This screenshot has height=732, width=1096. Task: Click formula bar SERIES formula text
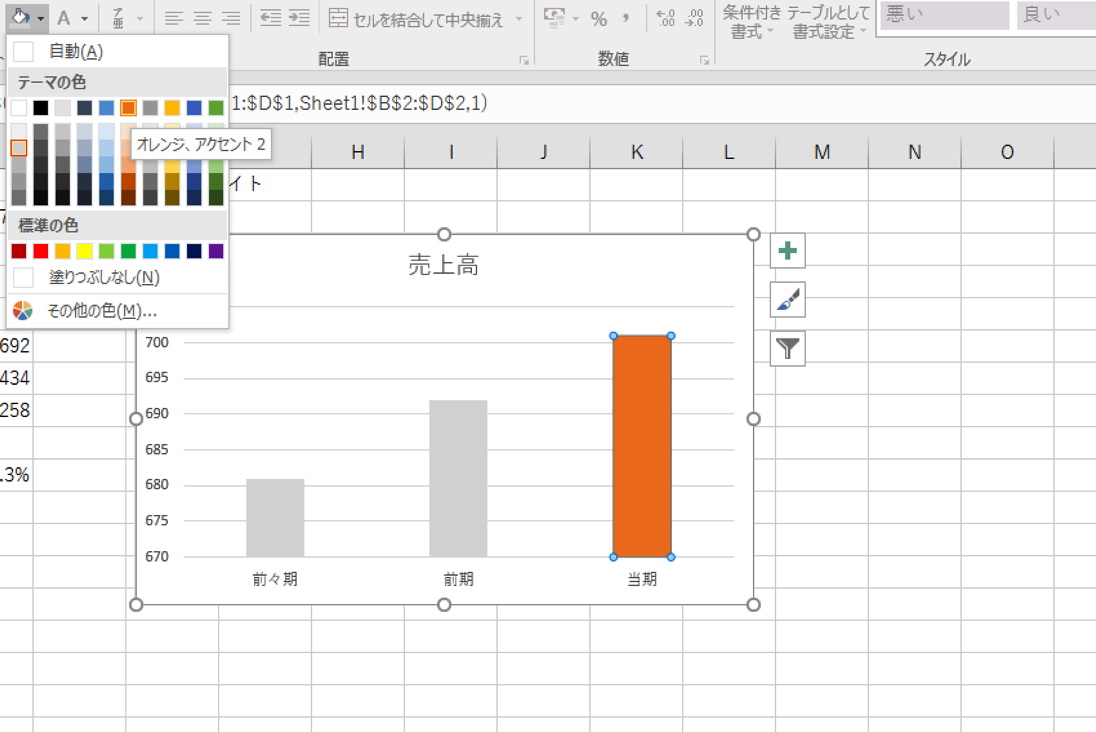[x=359, y=103]
